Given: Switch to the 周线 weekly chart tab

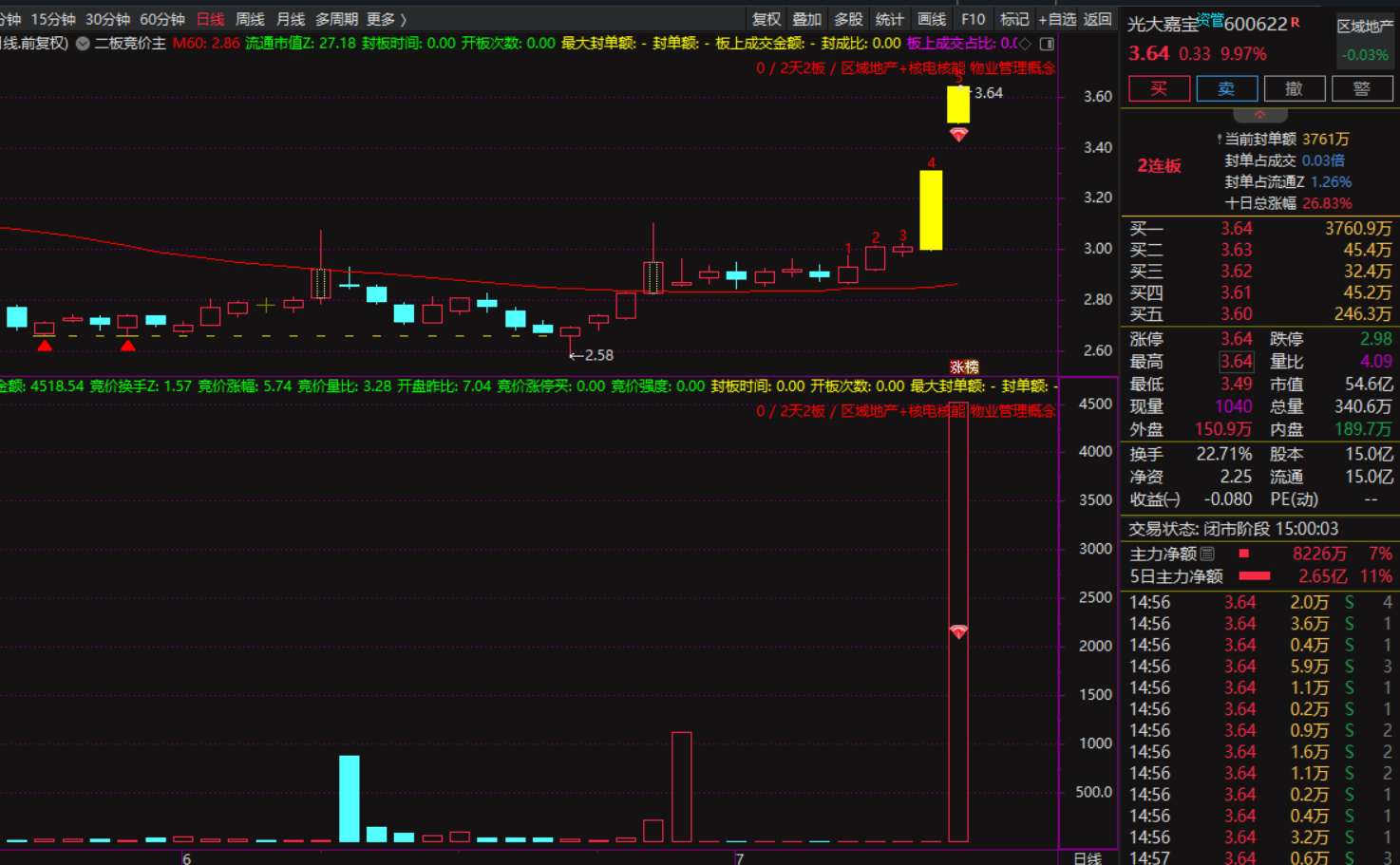Looking at the screenshot, I should [250, 19].
